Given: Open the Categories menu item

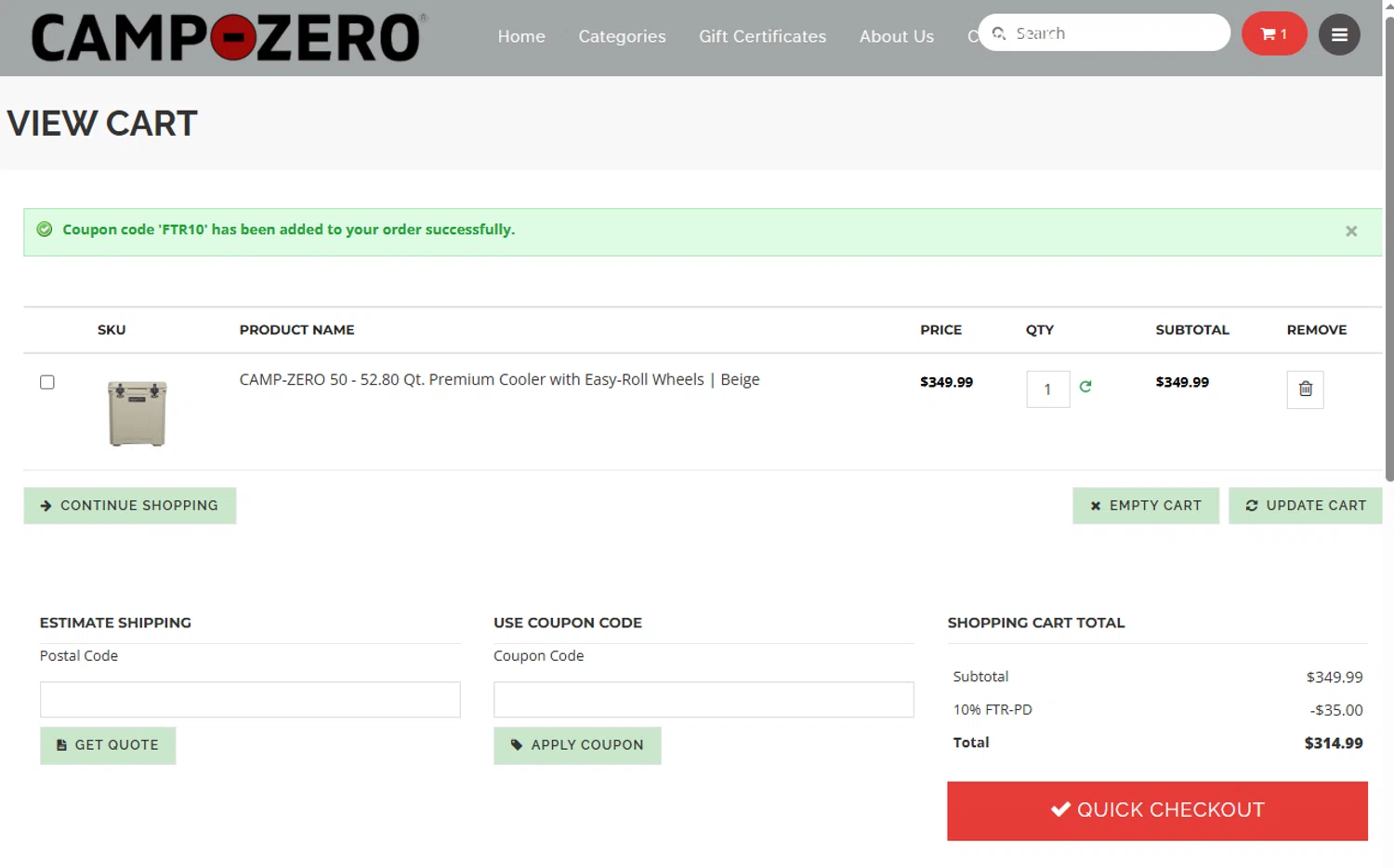Looking at the screenshot, I should coord(622,36).
